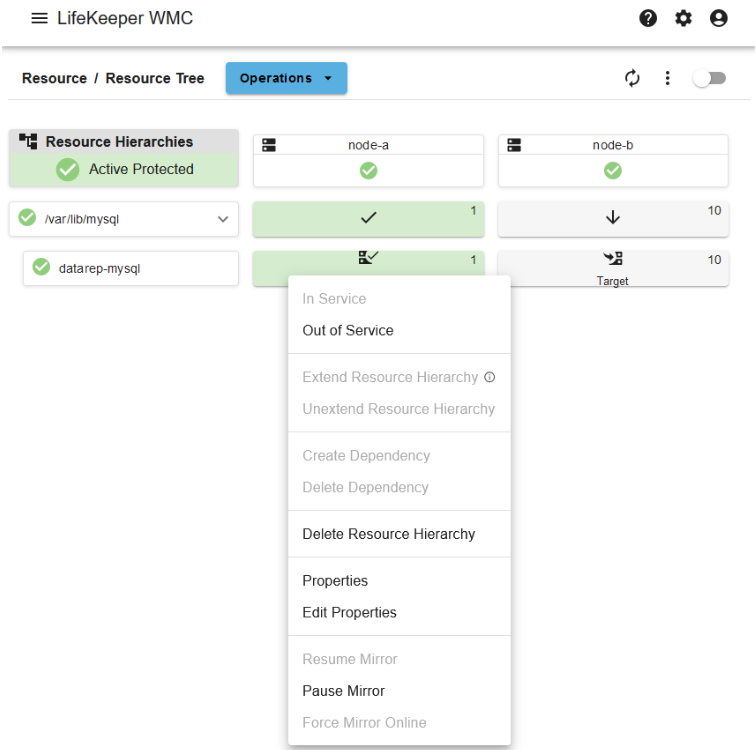Click the Extend Resource Hierarchy info icon
Screen dimensions: 756x750
490,377
